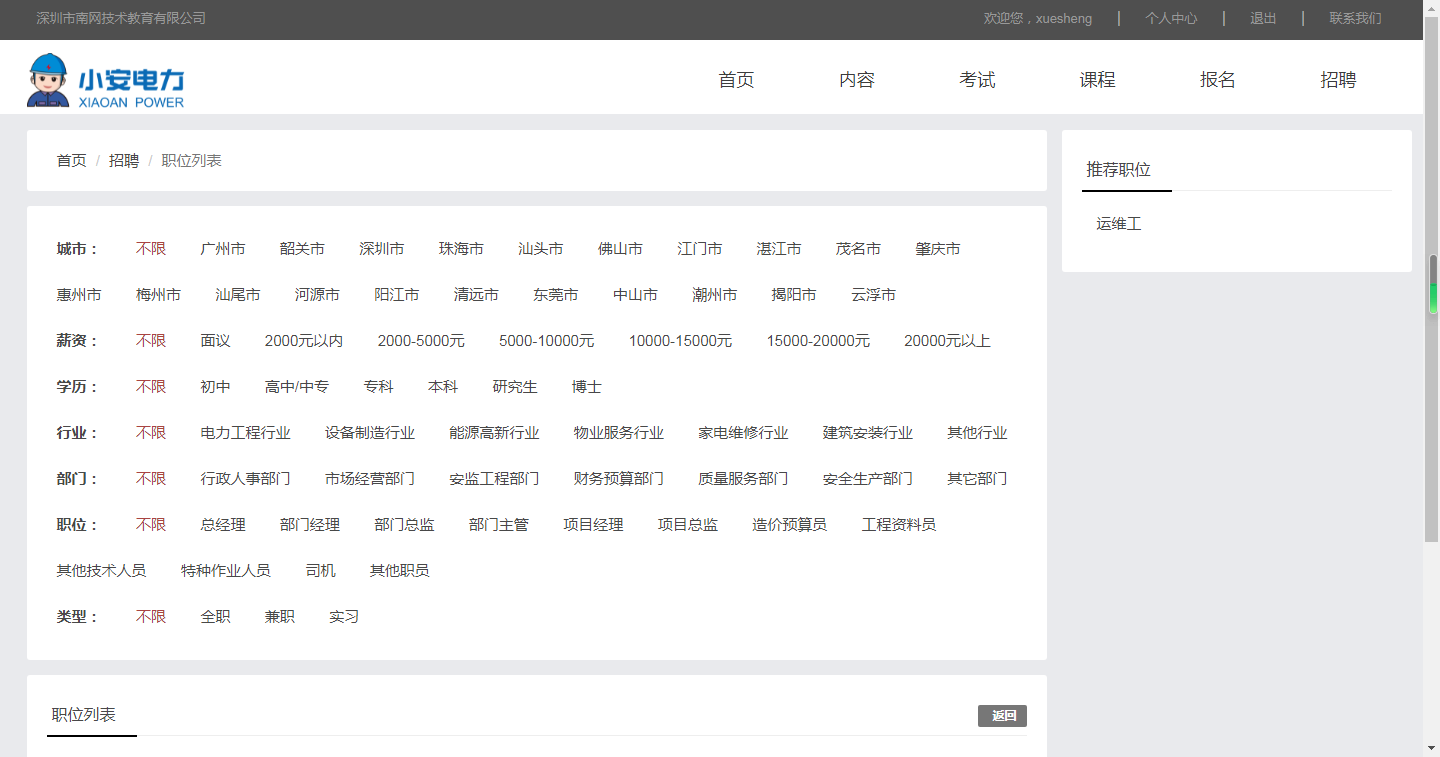The width and height of the screenshot is (1440, 757).
Task: Switch to the 课程 navigation tab
Action: pos(1098,80)
